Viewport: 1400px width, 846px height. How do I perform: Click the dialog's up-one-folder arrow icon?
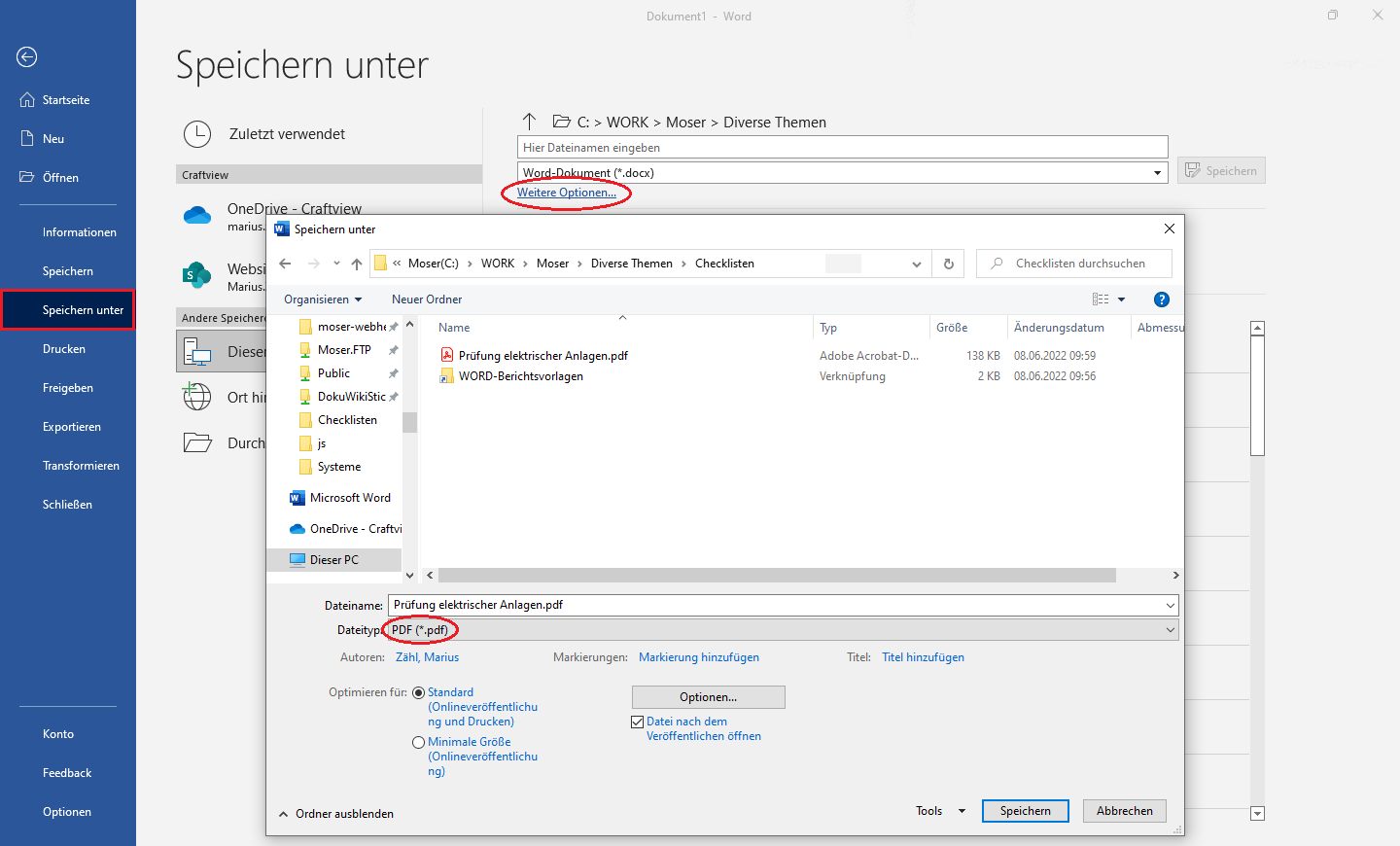tap(357, 264)
